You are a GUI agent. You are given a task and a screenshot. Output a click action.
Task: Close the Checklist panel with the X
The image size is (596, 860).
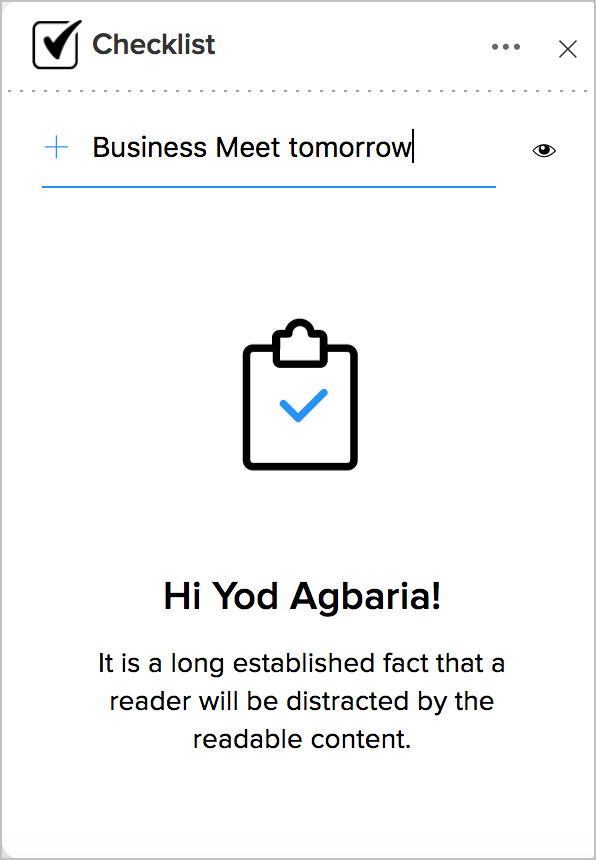coord(567,49)
